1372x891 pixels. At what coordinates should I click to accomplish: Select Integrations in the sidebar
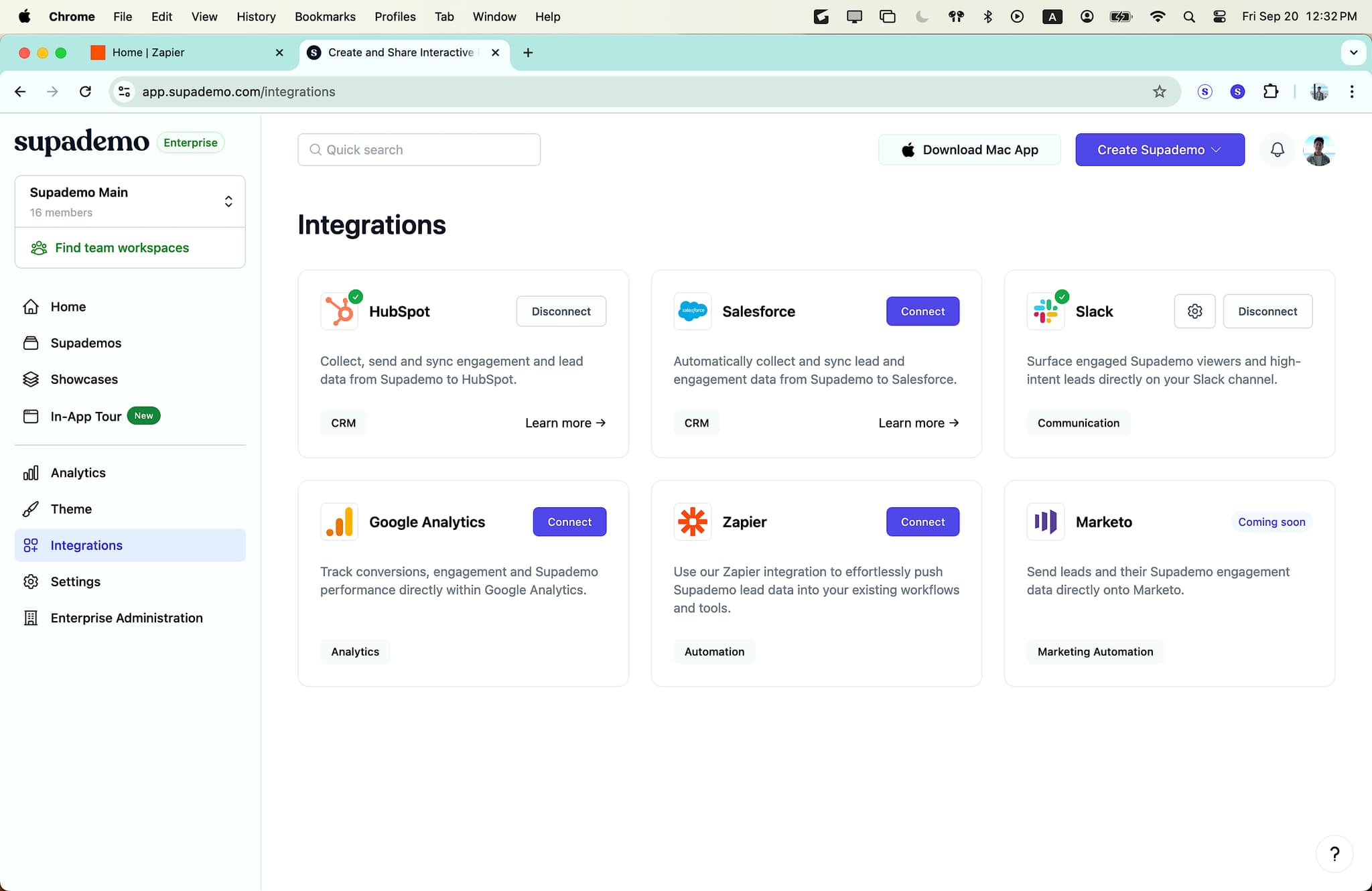coord(130,545)
